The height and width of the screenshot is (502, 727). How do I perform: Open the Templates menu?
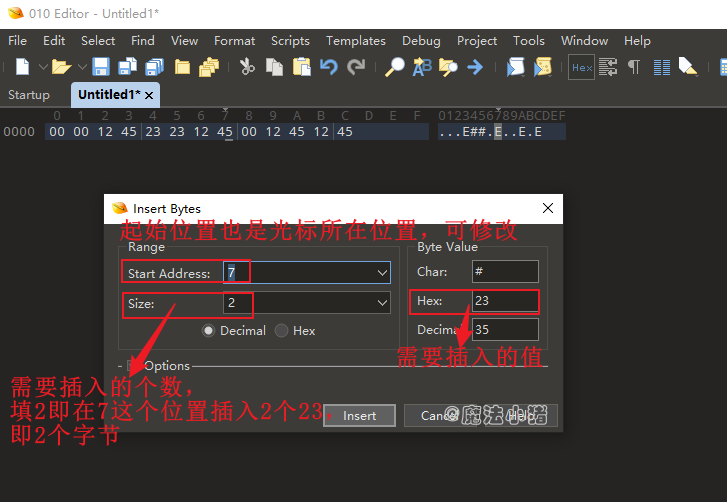(x=356, y=41)
